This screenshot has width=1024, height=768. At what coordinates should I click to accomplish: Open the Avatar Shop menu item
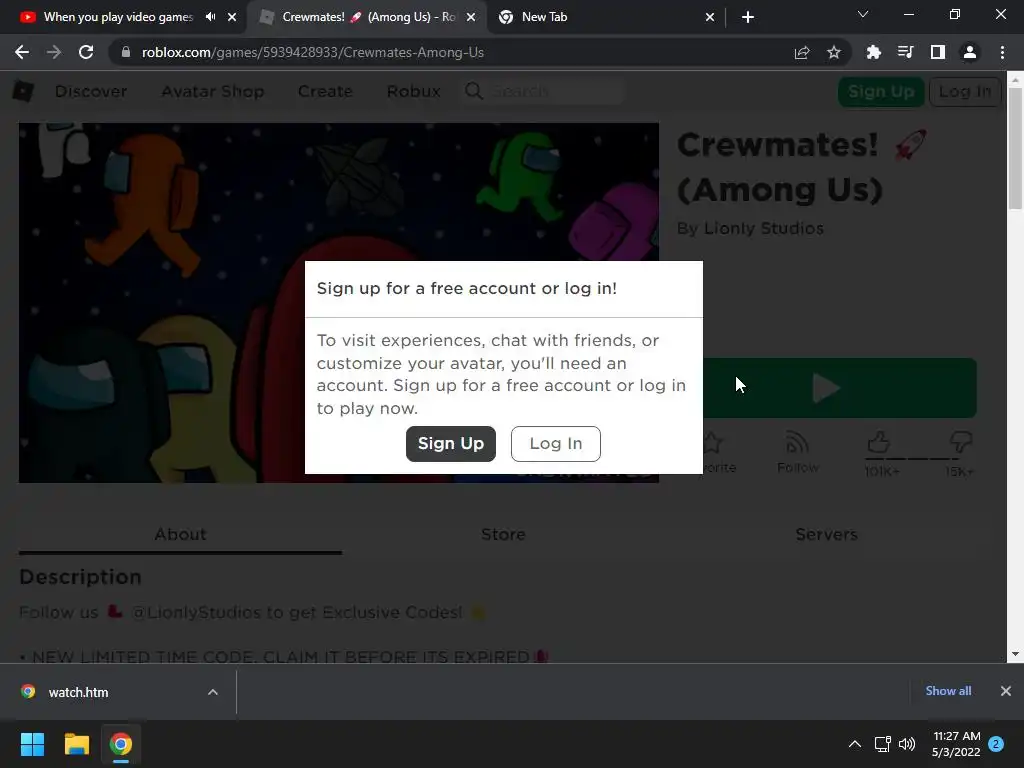212,91
